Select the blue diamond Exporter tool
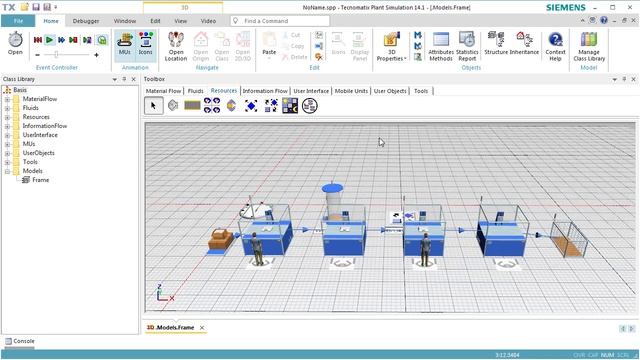Screen dimensions: 640x360 251,106
